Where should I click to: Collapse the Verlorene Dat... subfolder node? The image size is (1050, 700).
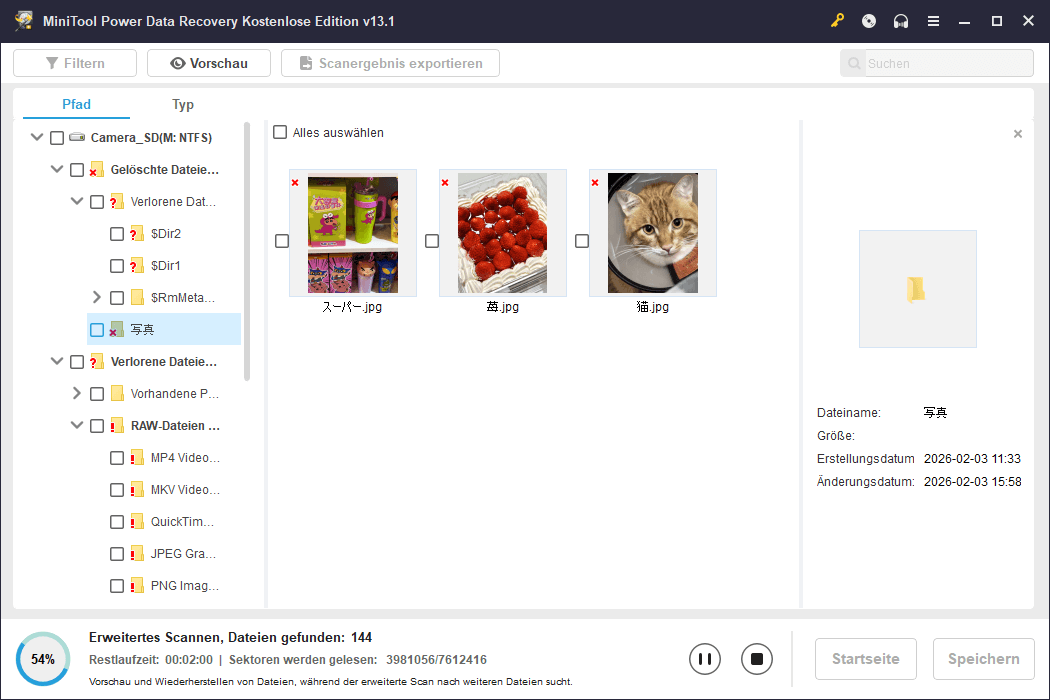coord(77,201)
